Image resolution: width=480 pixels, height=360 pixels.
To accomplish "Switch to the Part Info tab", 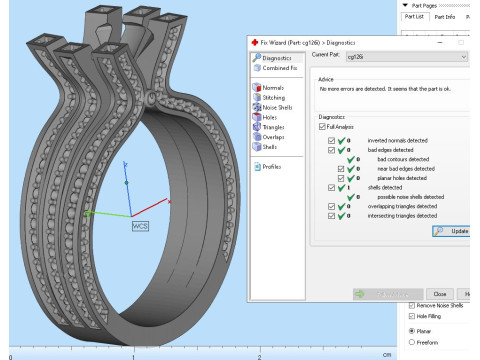I will (x=445, y=17).
